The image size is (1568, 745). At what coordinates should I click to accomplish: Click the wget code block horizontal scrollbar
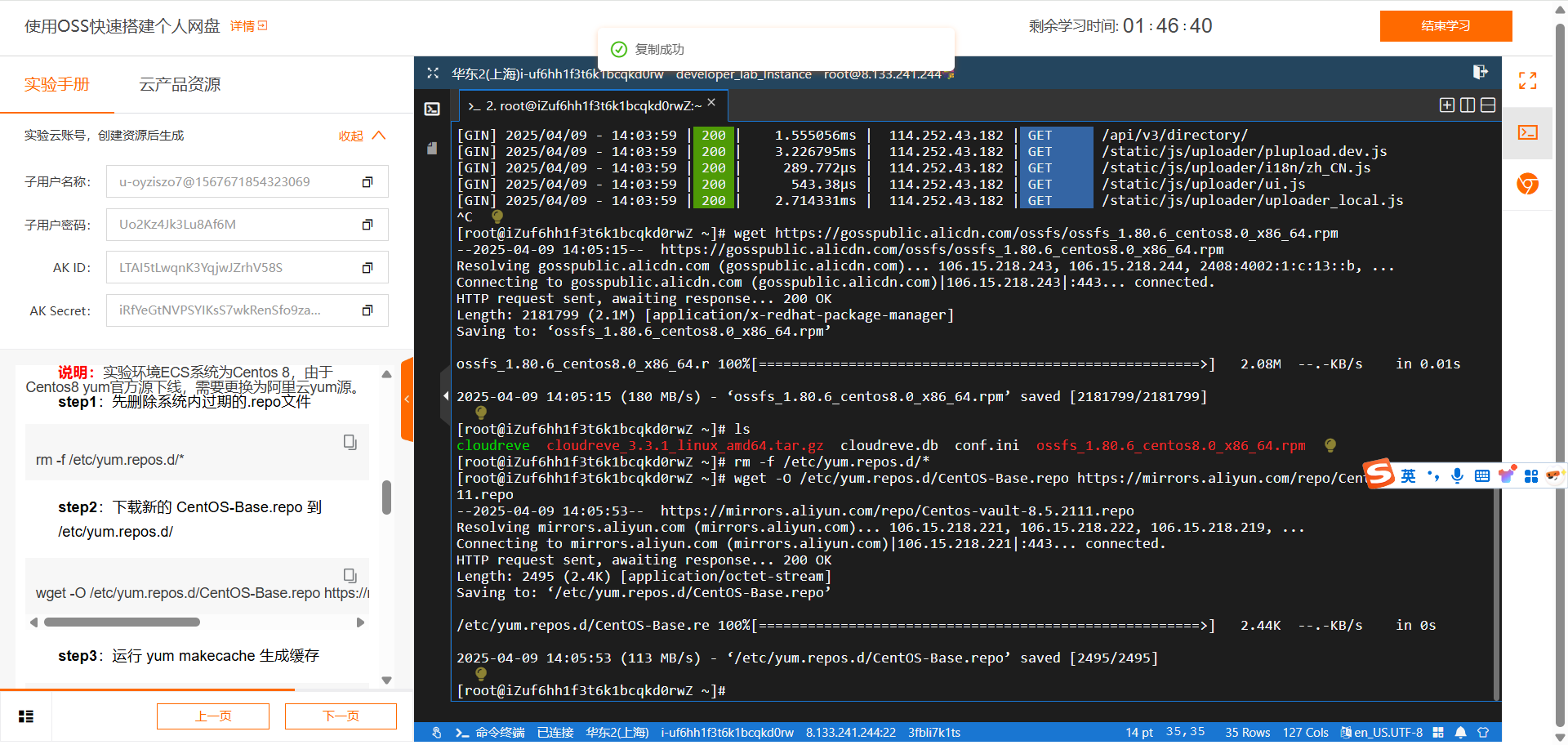[122, 622]
